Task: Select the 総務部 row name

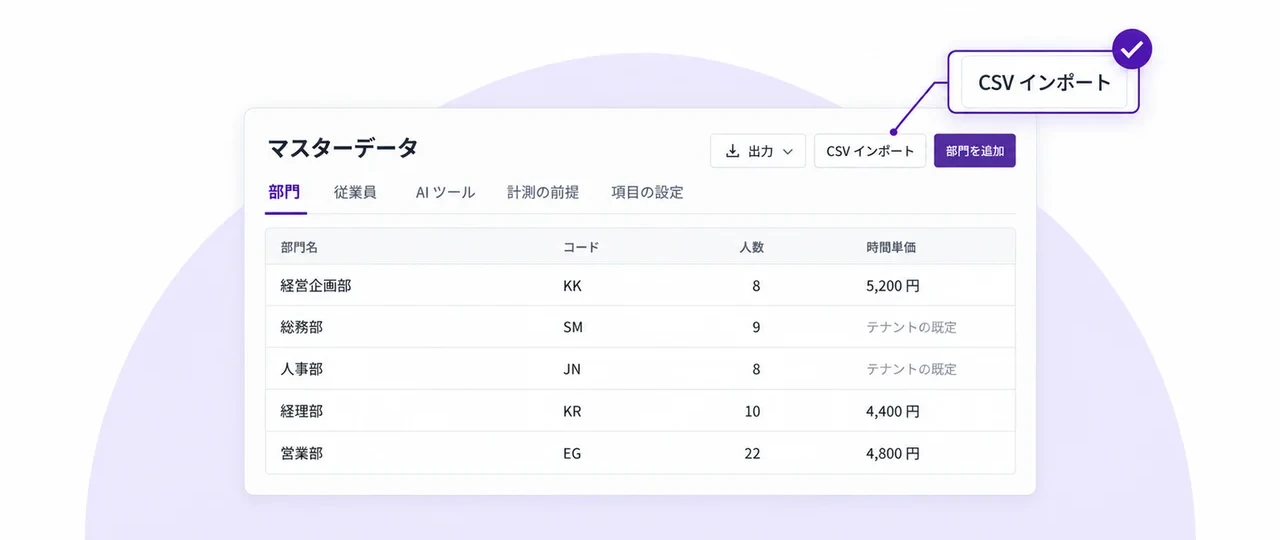Action: tap(302, 327)
